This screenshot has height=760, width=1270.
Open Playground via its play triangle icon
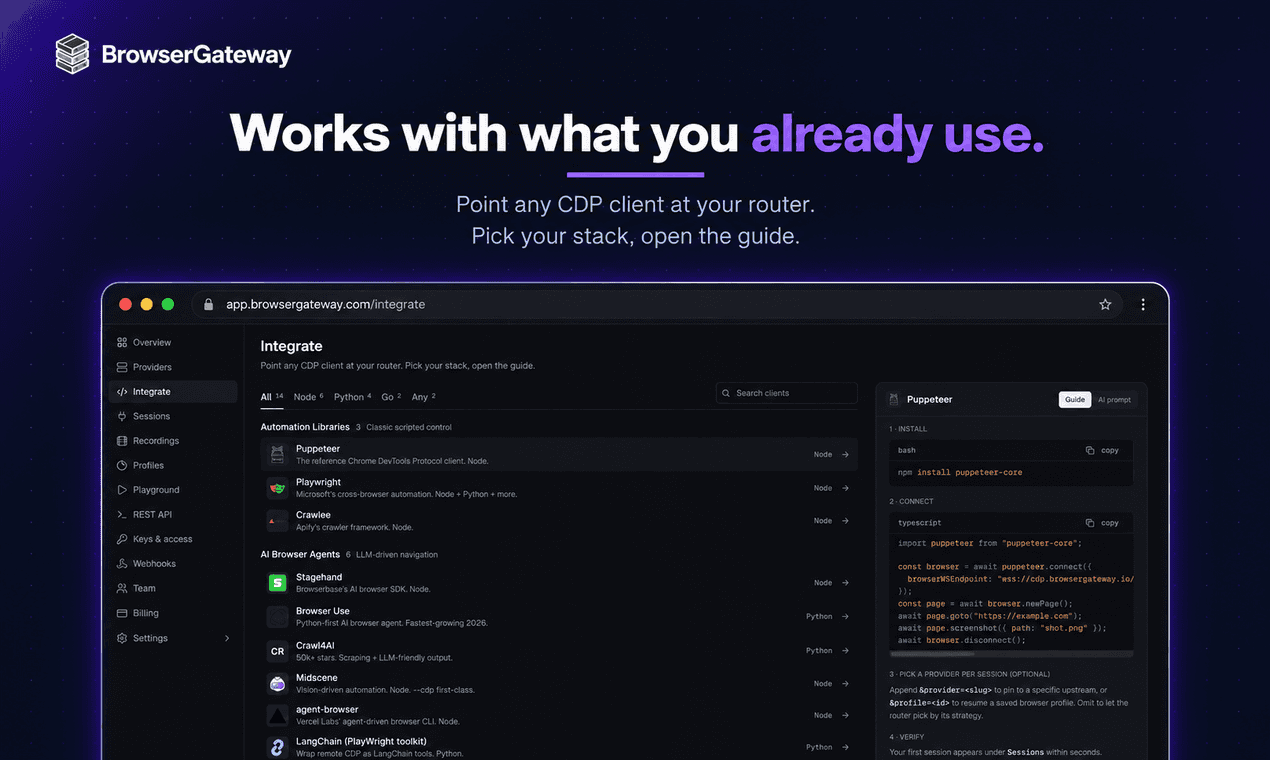(x=122, y=490)
